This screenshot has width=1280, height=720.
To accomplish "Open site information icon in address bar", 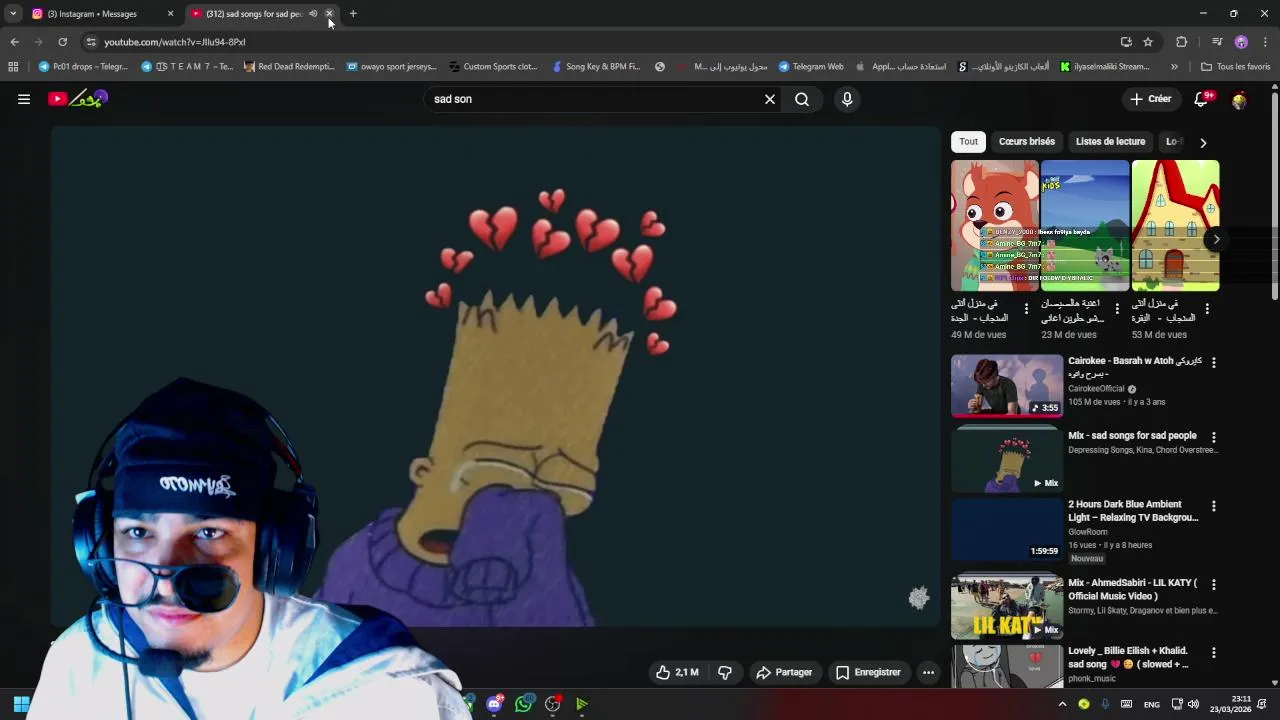I will pos(91,42).
